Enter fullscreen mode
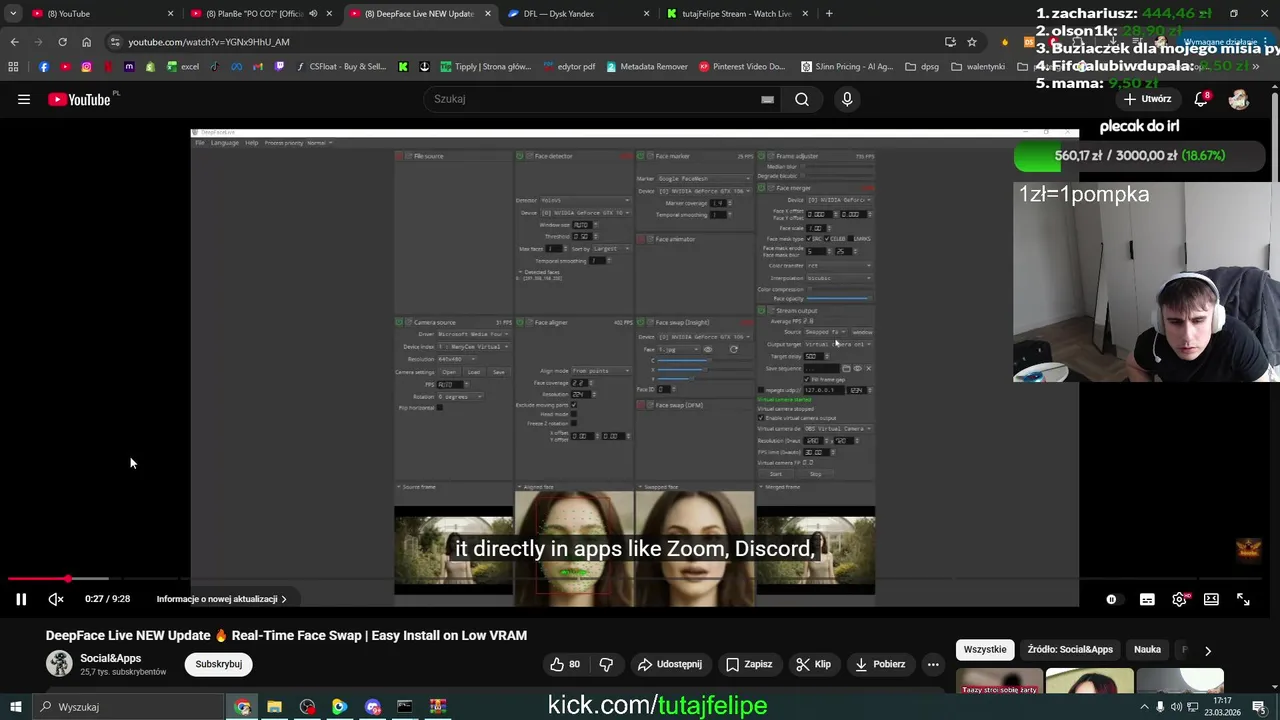 1243,599
